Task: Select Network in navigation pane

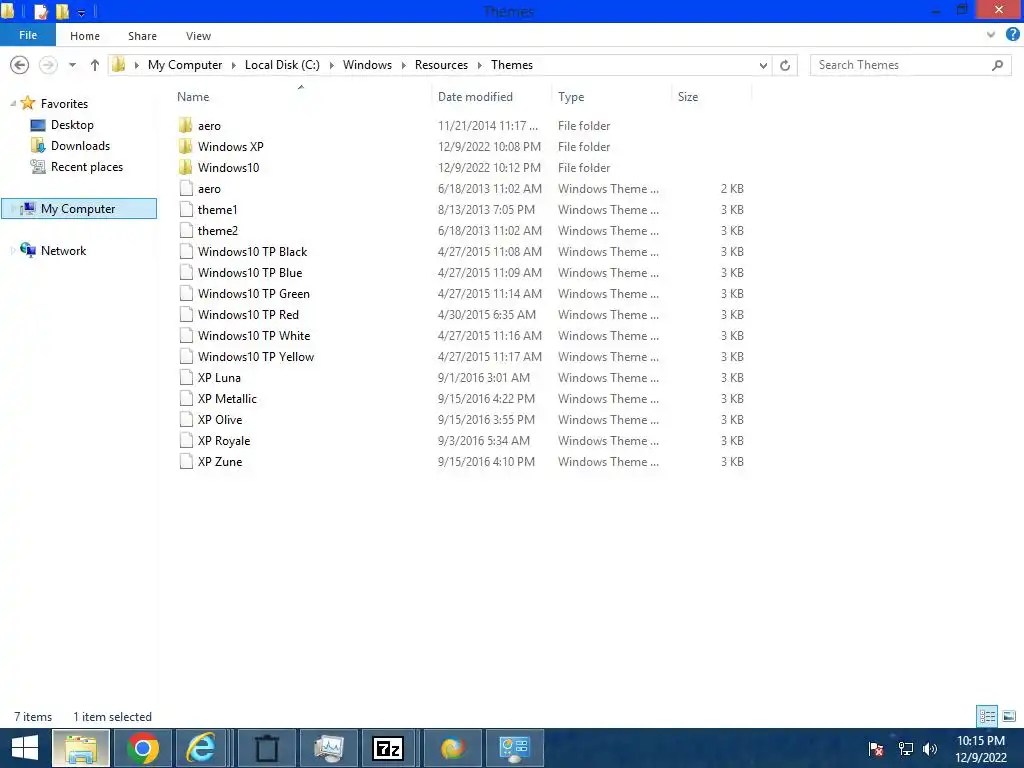Action: [x=63, y=251]
